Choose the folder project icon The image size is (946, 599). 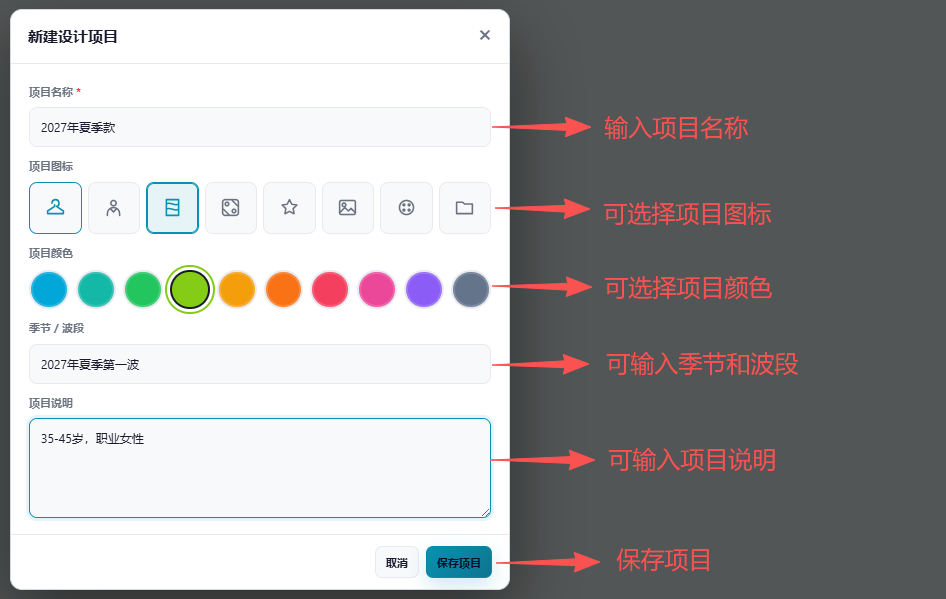point(465,208)
